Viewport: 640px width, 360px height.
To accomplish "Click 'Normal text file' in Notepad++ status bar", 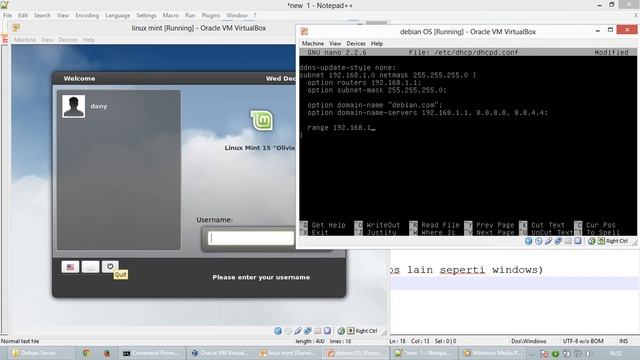I will (20, 341).
